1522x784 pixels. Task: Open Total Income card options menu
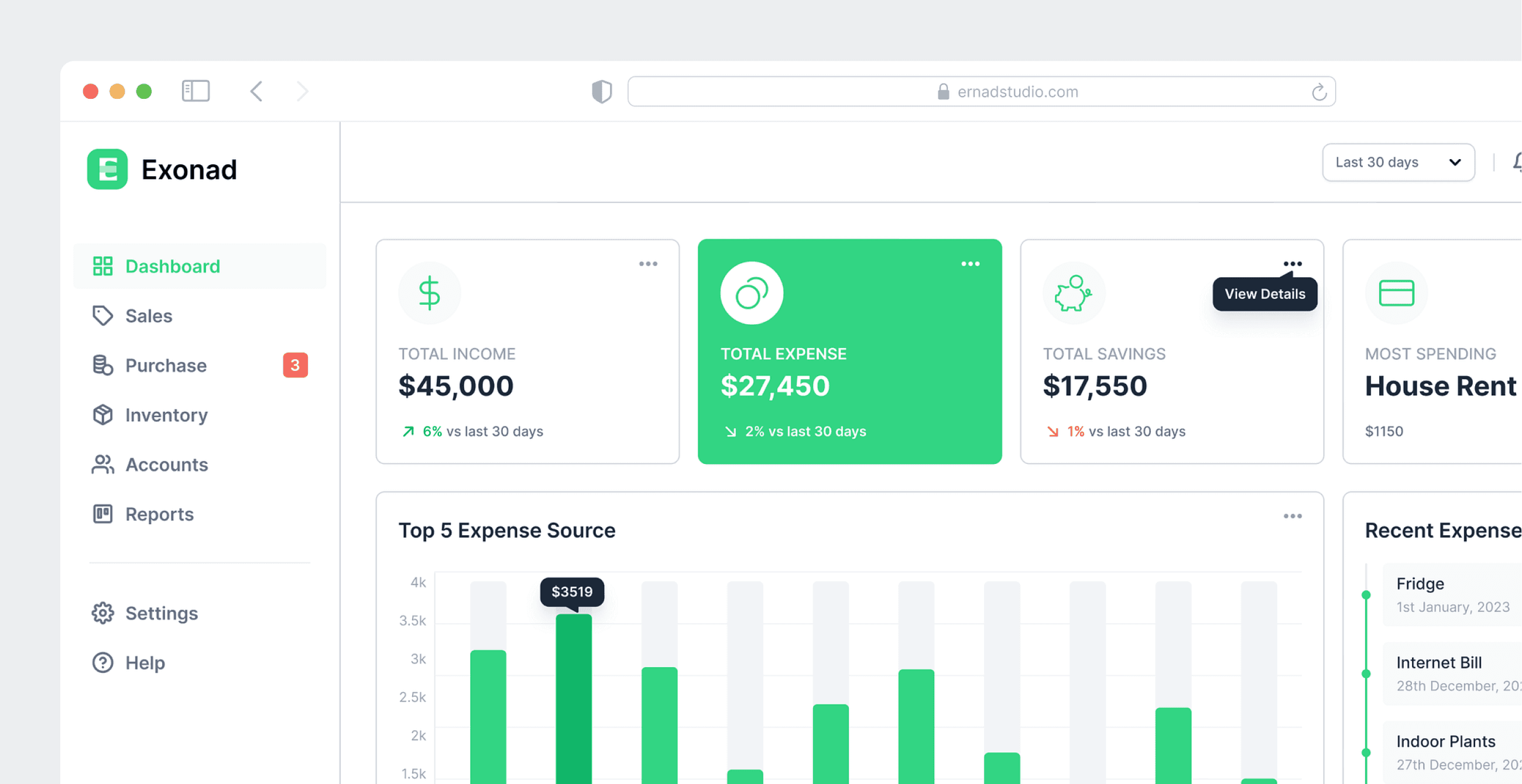(648, 264)
